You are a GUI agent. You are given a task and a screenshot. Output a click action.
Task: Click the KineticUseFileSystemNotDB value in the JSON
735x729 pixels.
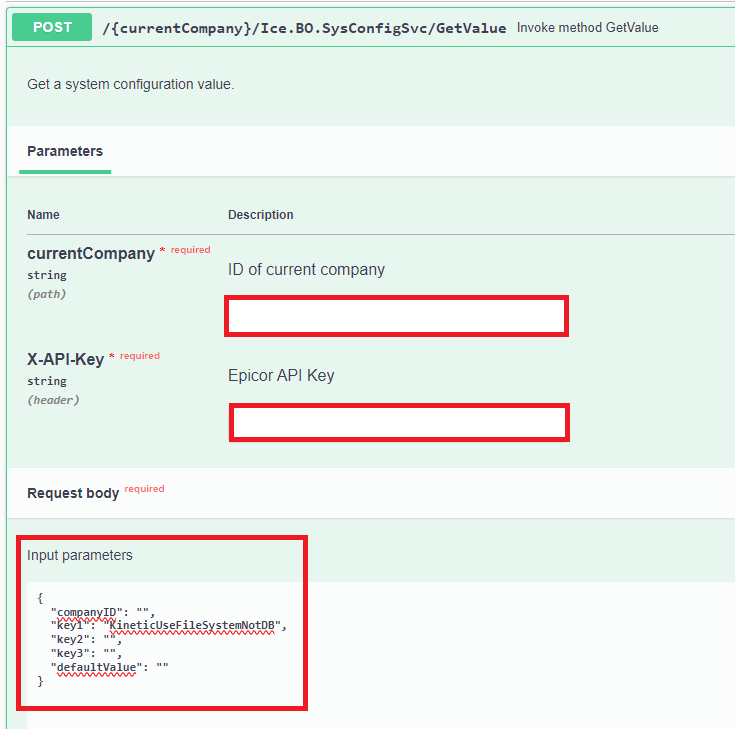pyautogui.click(x=194, y=626)
